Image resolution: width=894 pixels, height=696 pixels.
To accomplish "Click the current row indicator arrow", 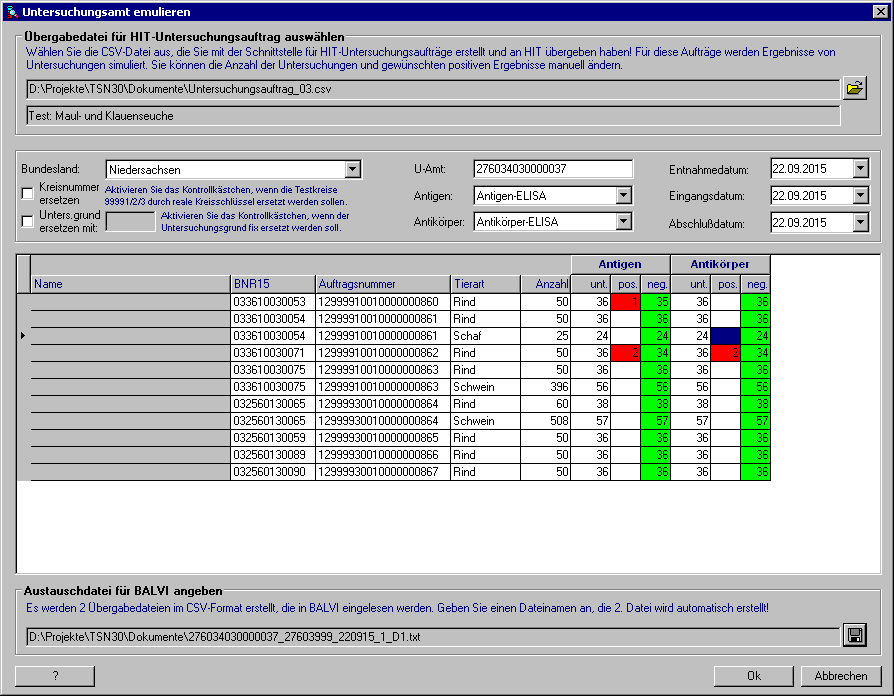I will pyautogui.click(x=23, y=336).
